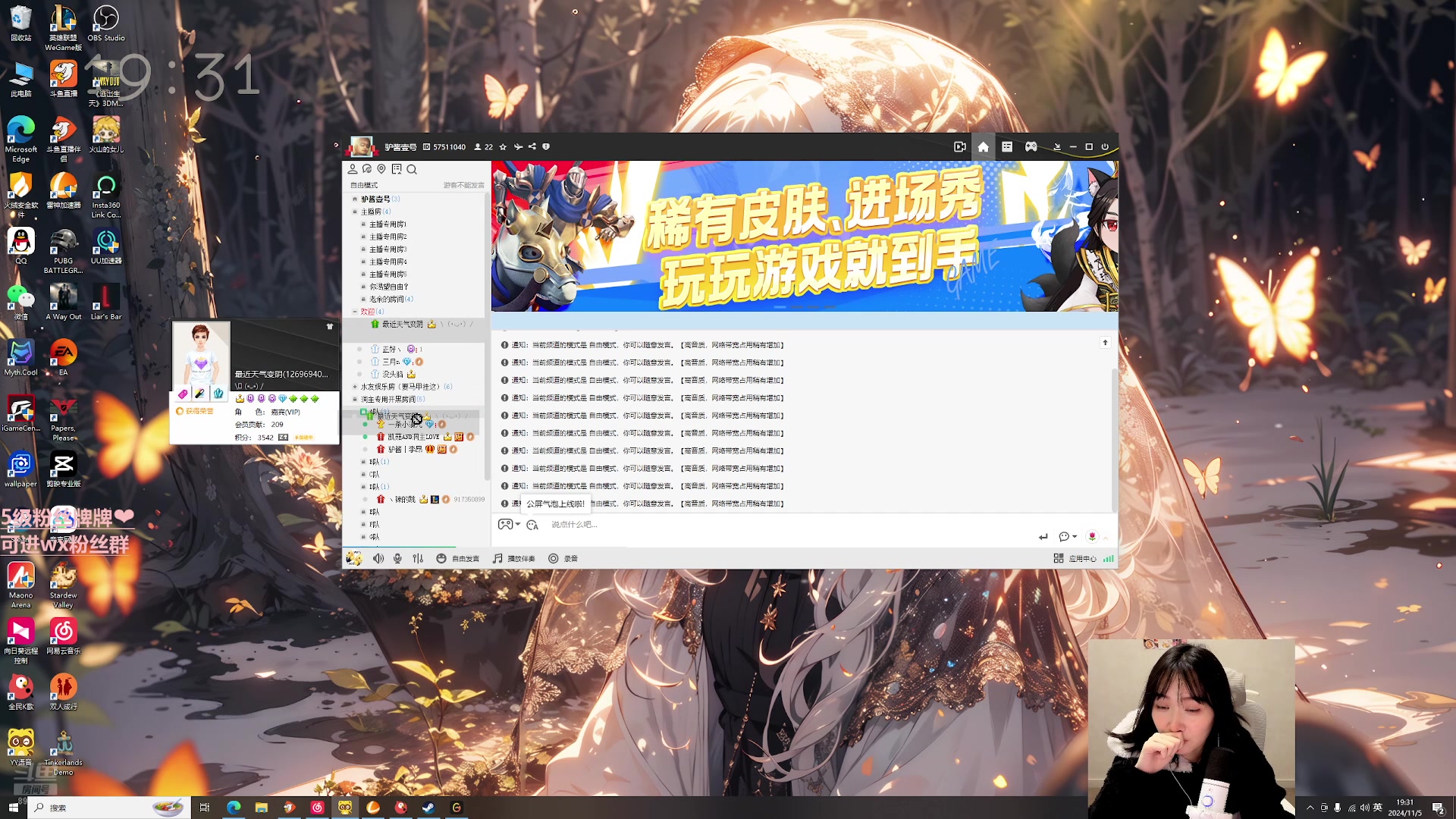Select user 驴酱丨李昂 in list
The width and height of the screenshot is (1456, 819).
click(x=405, y=450)
